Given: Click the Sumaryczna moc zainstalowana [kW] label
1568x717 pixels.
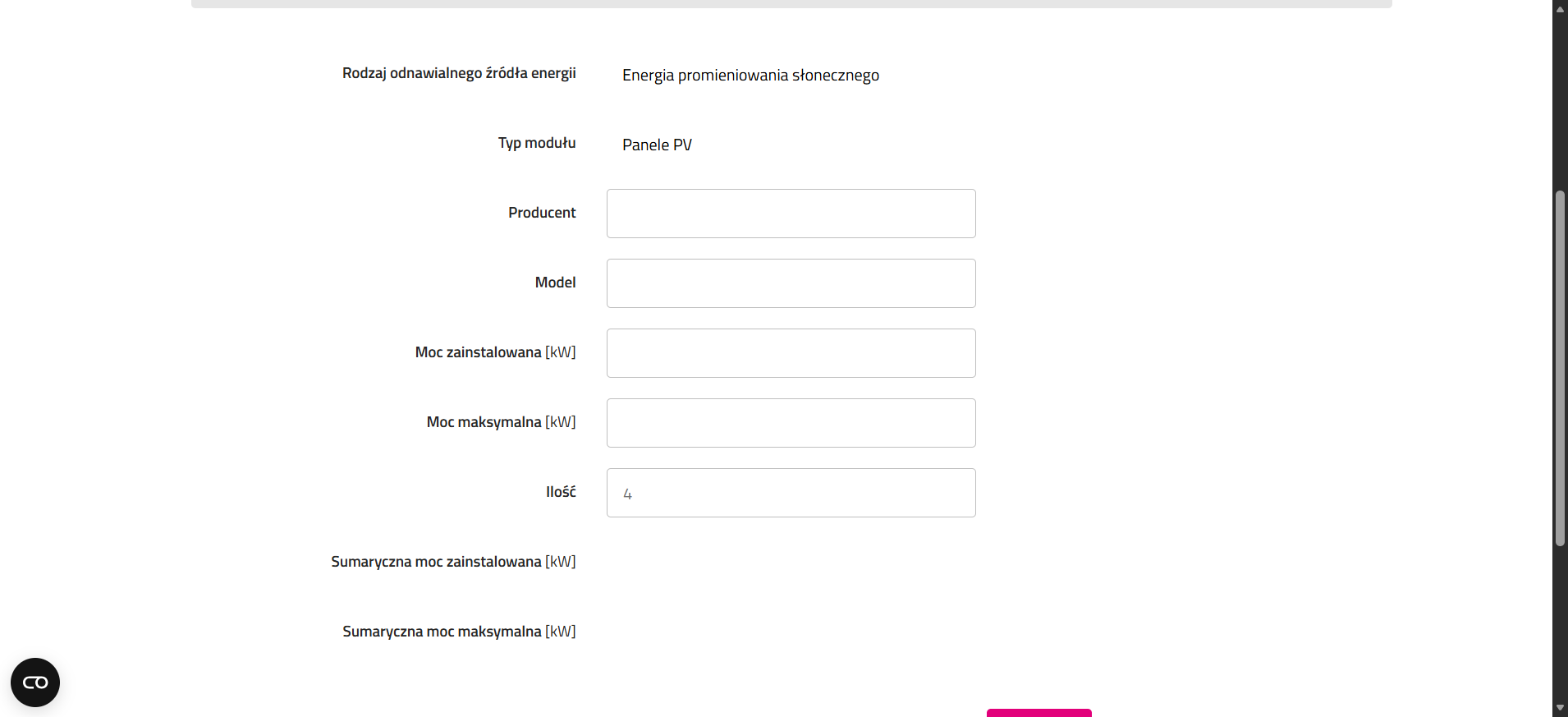Looking at the screenshot, I should pos(453,562).
